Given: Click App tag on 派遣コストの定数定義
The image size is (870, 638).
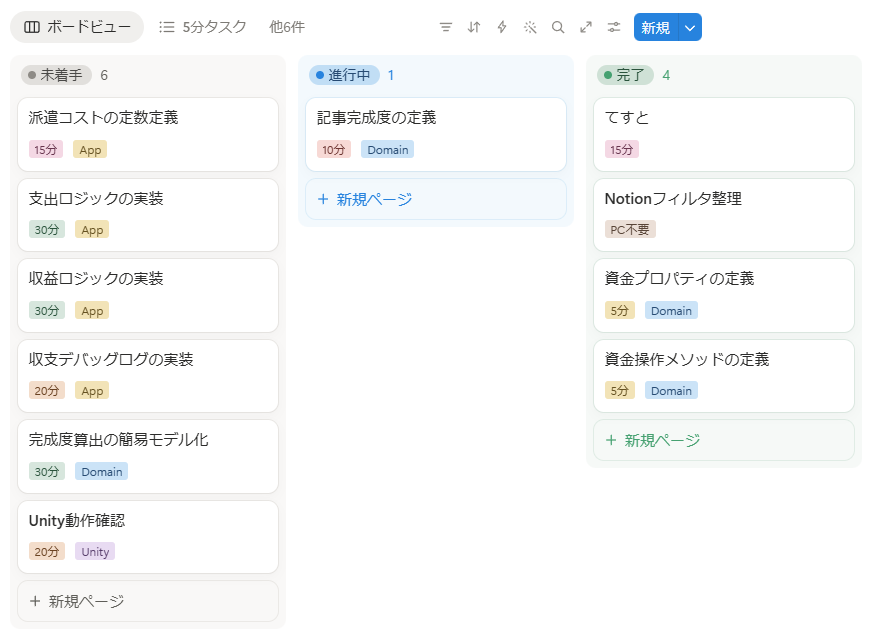Looking at the screenshot, I should click(x=90, y=150).
